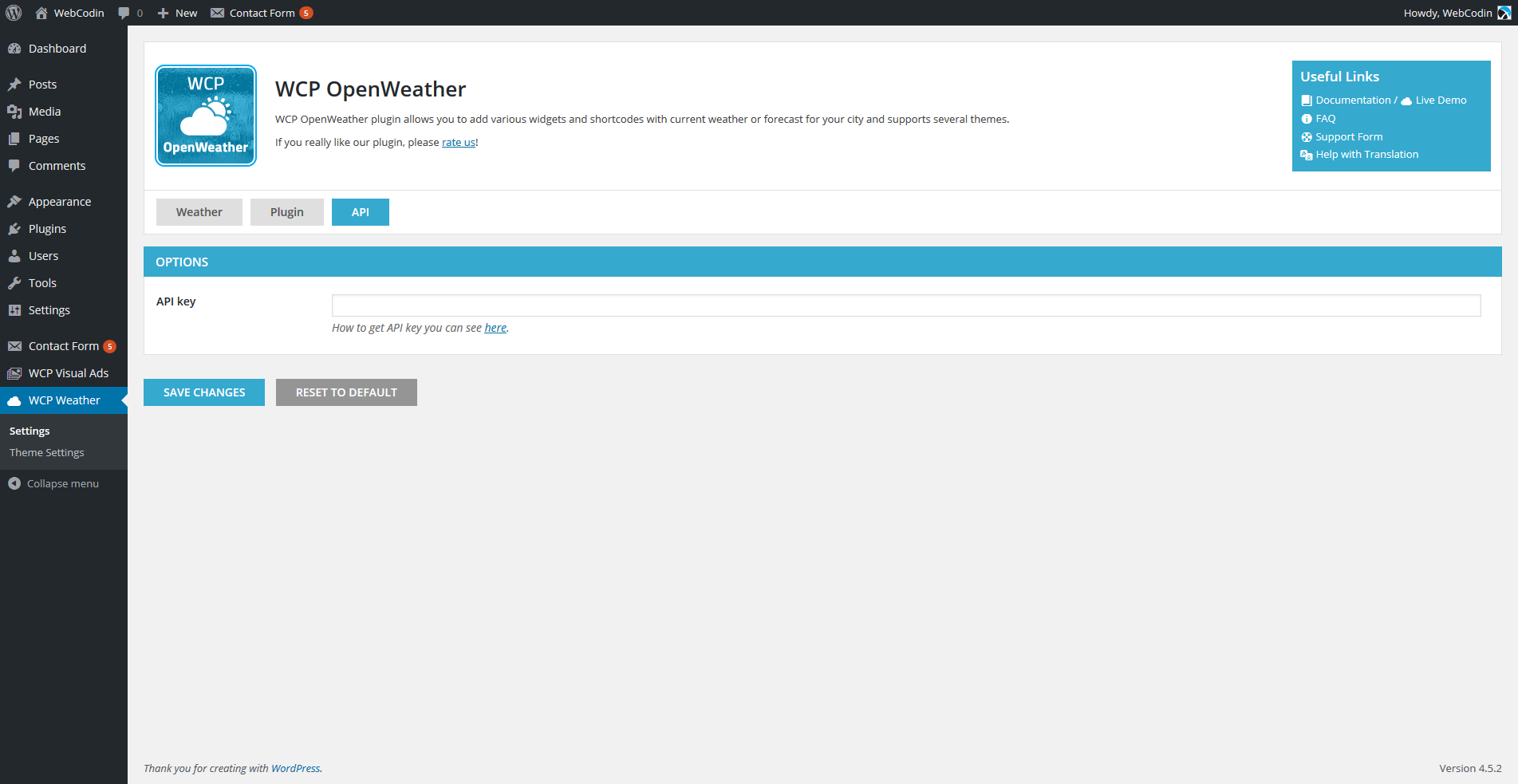
Task: Open the 'here' API key help link
Action: click(495, 328)
